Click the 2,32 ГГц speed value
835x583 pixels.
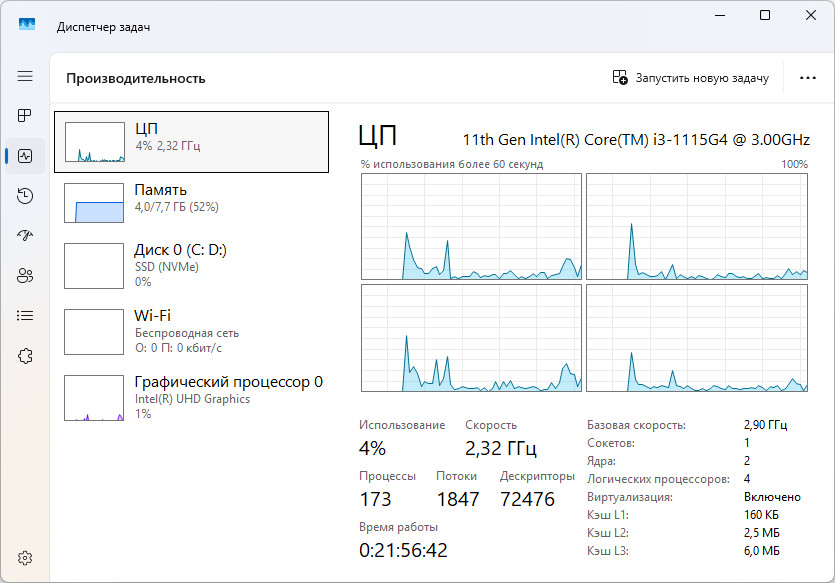(x=501, y=448)
